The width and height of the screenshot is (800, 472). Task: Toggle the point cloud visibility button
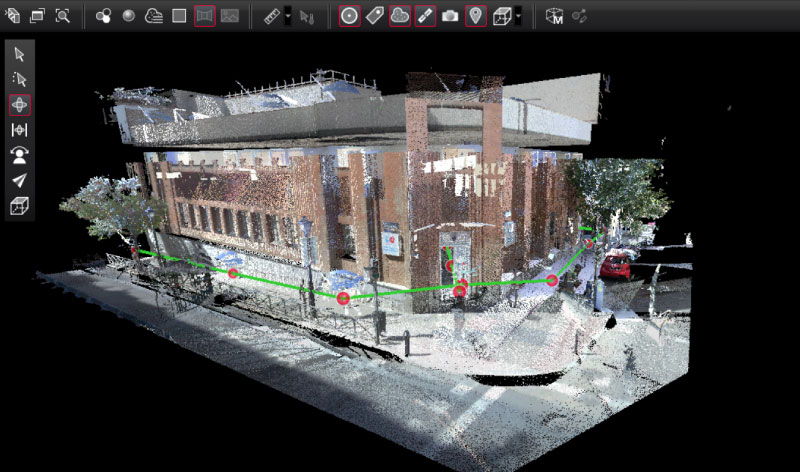point(399,16)
